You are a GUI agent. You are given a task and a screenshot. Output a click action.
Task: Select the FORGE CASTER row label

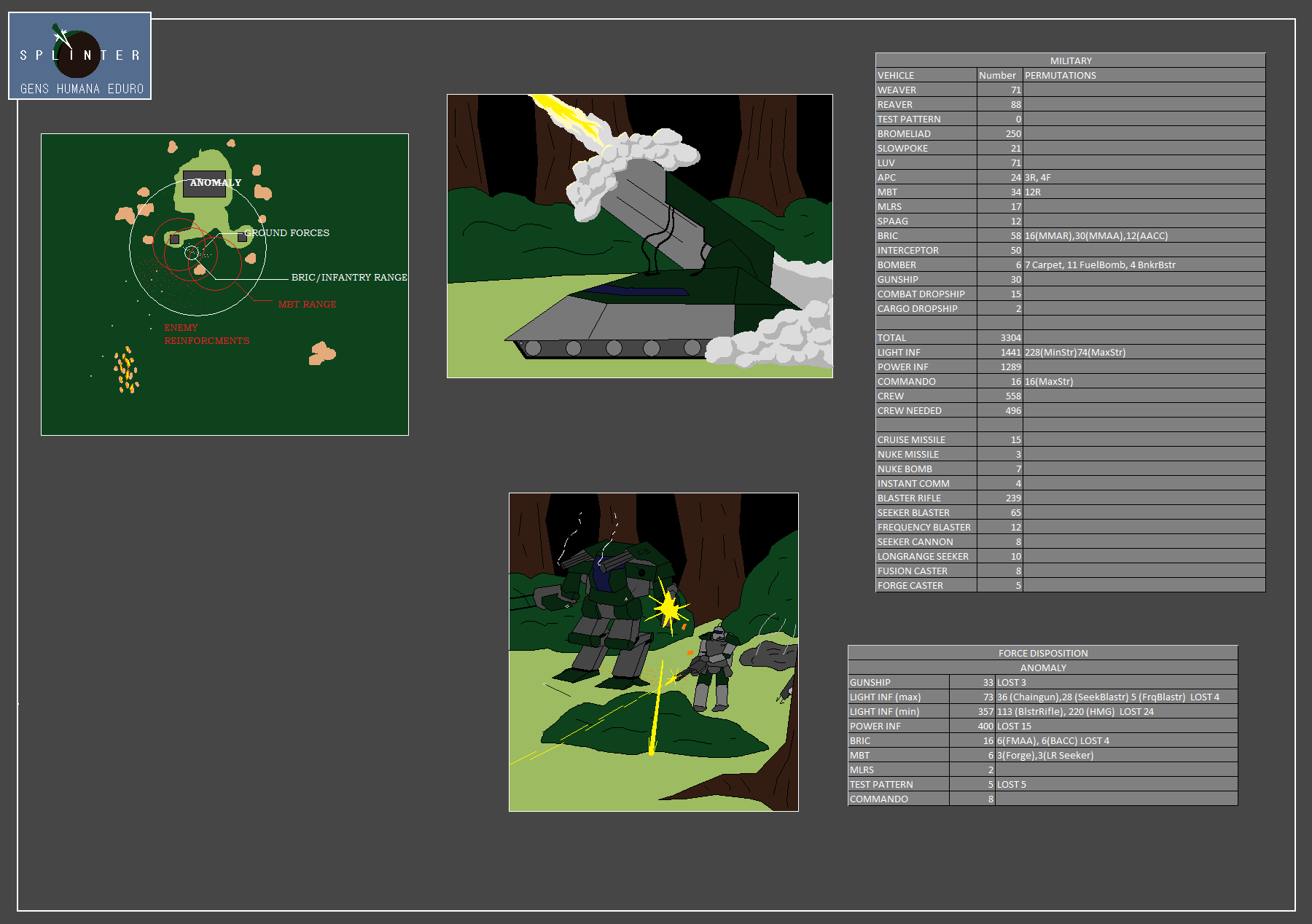click(x=910, y=585)
